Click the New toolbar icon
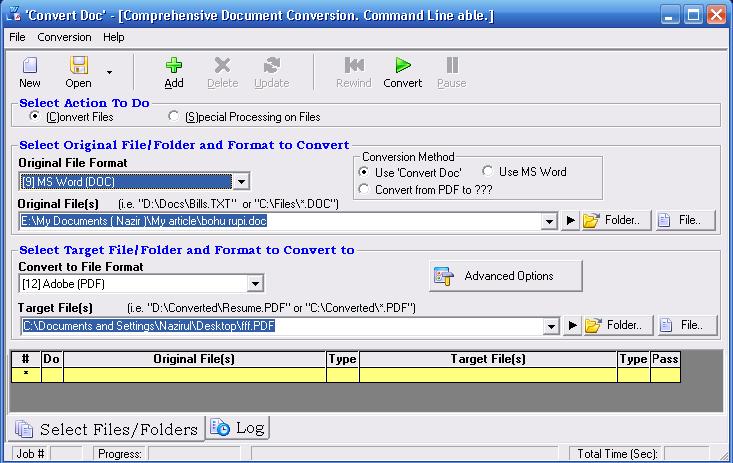Image resolution: width=733 pixels, height=463 pixels. 30,65
